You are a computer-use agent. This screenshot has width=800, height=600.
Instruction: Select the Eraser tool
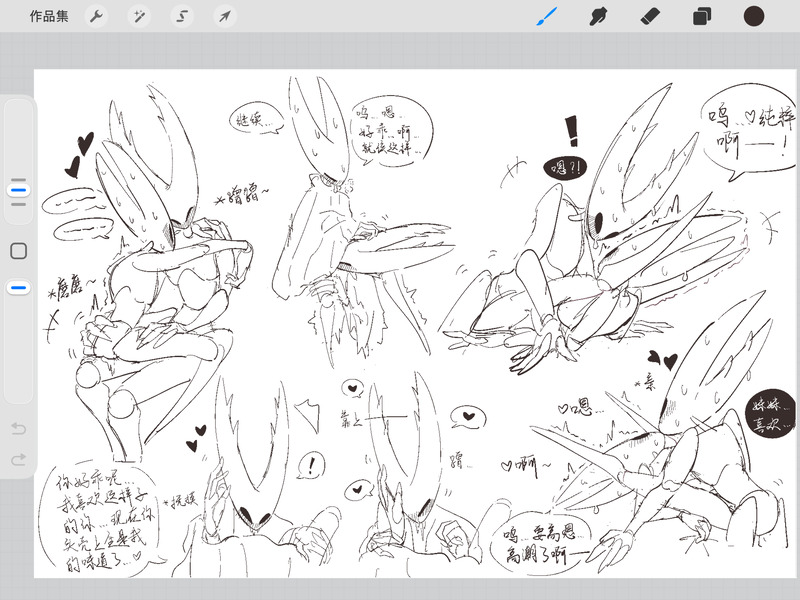tap(650, 16)
